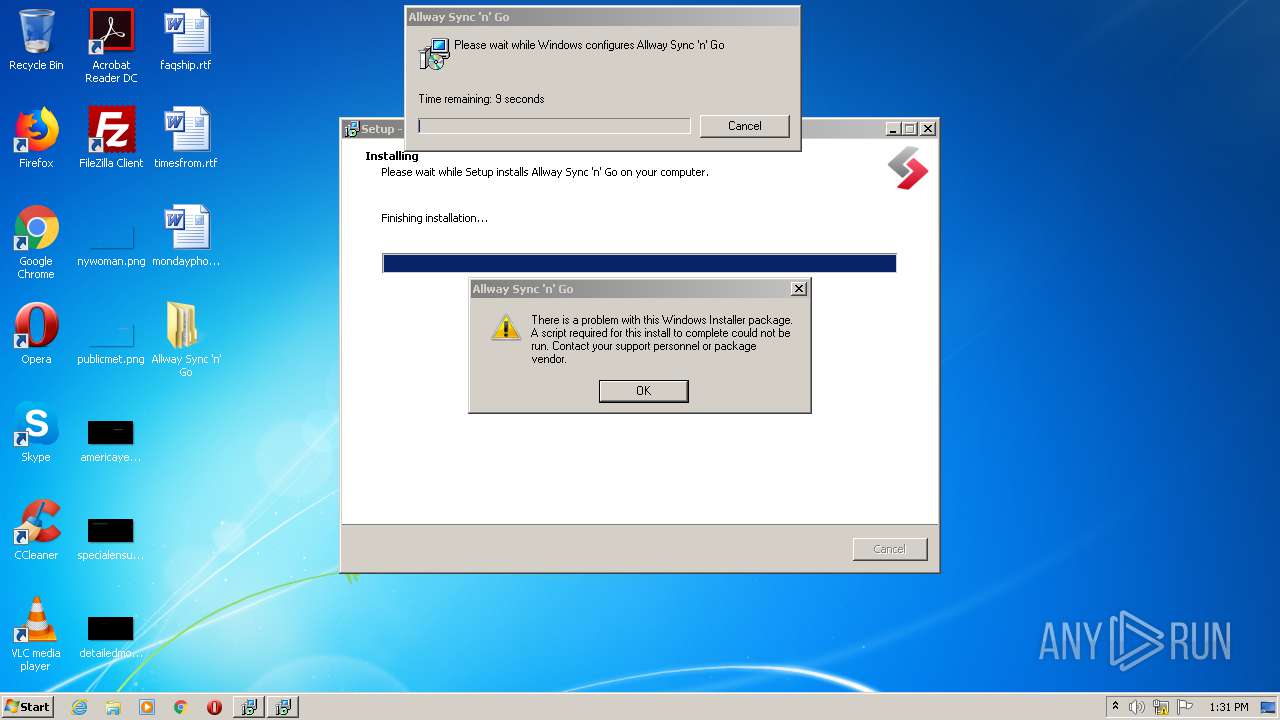Screen dimensions: 1280x720
Task: Click the Setup window title bar icon
Action: [351, 129]
